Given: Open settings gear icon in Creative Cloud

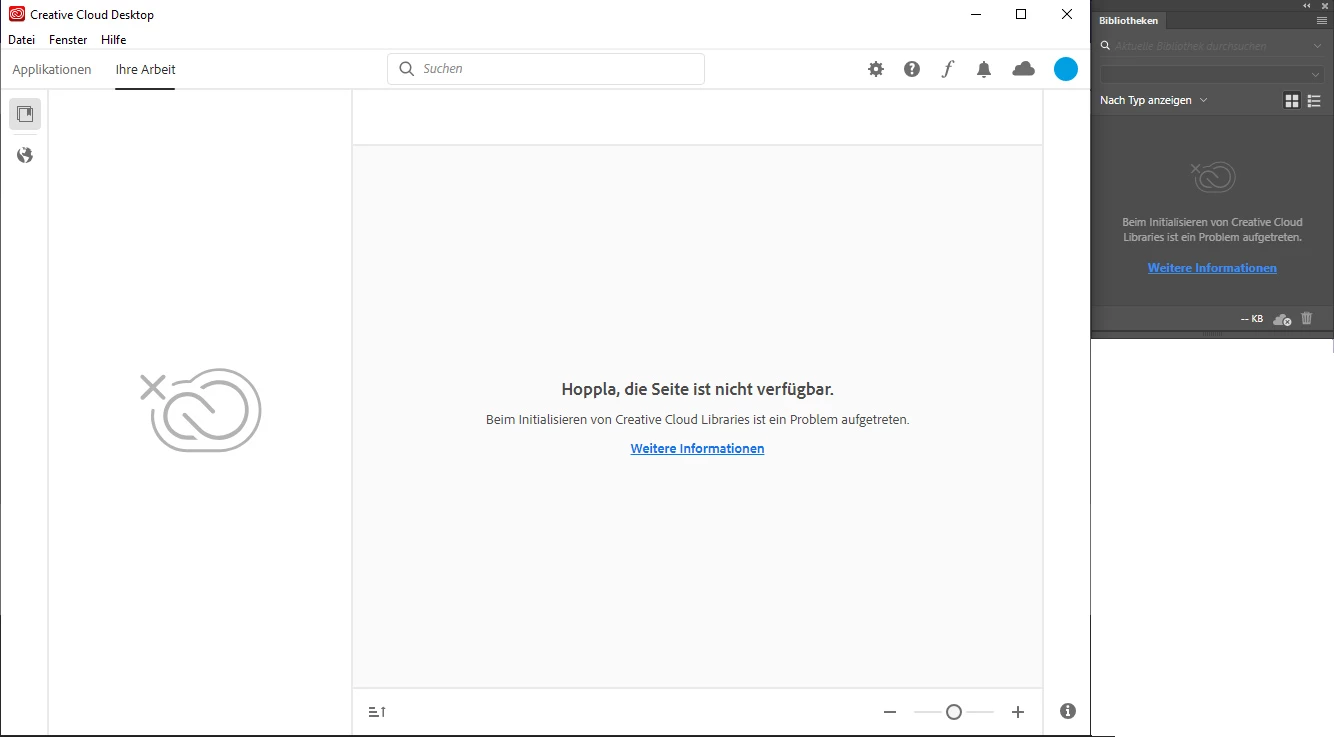Looking at the screenshot, I should (876, 69).
